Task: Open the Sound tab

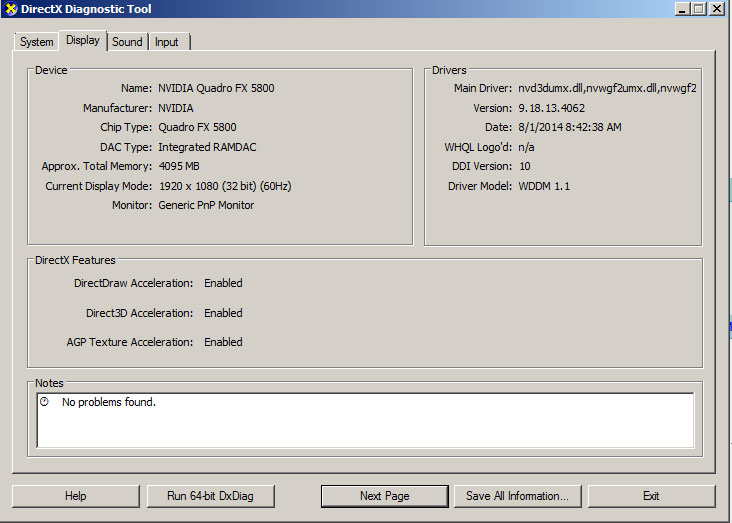Action: pyautogui.click(x=127, y=42)
